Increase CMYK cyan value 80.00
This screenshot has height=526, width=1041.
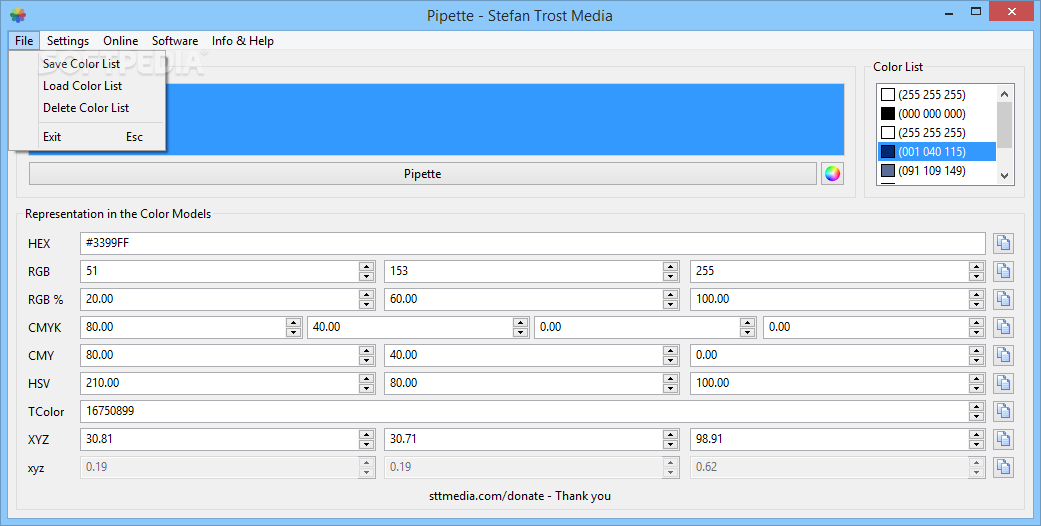(293, 322)
